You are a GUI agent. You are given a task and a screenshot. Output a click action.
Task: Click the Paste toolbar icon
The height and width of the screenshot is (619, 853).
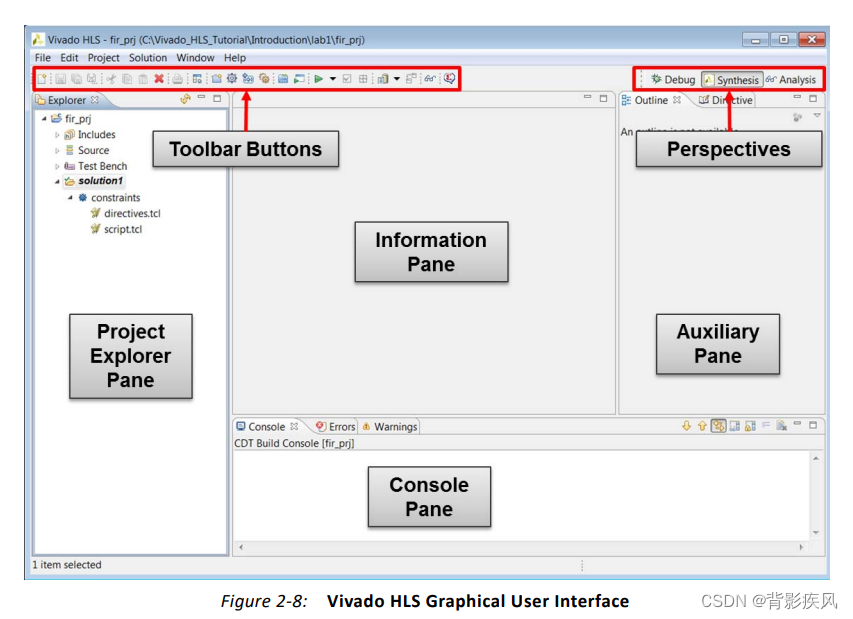pos(143,79)
